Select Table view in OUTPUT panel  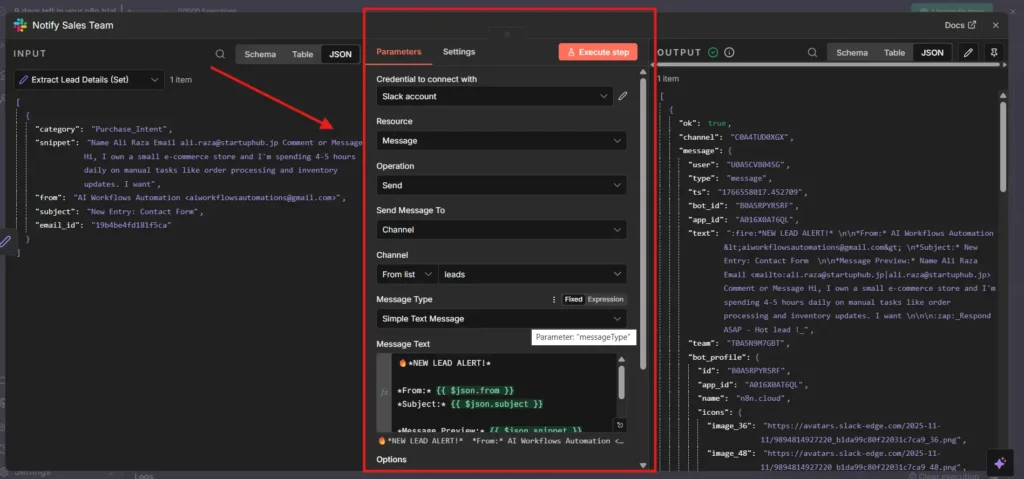coord(894,53)
